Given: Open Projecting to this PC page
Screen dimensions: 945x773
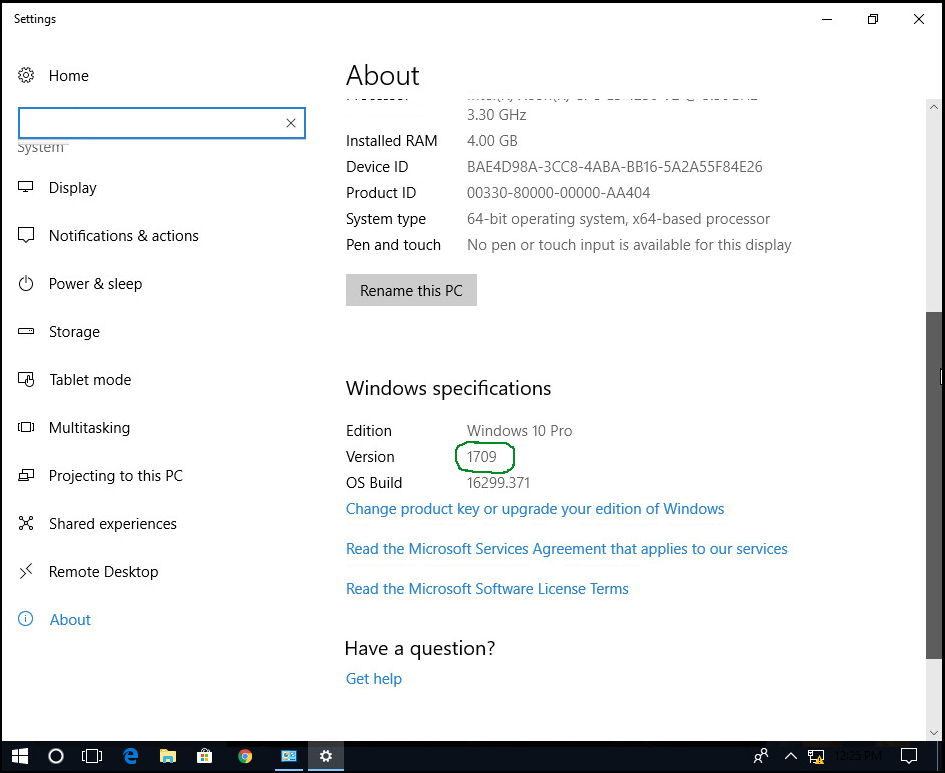Looking at the screenshot, I should [116, 475].
